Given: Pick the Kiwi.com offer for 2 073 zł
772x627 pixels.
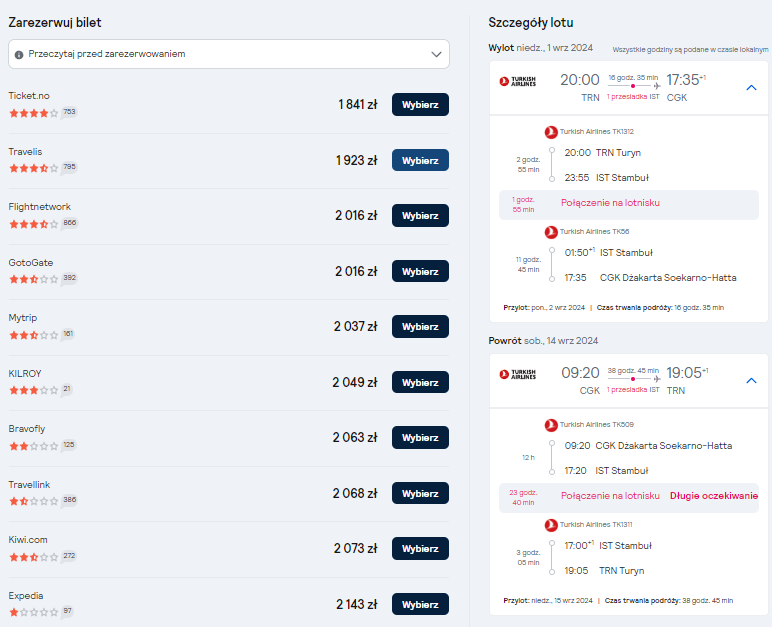Looking at the screenshot, I should point(420,549).
